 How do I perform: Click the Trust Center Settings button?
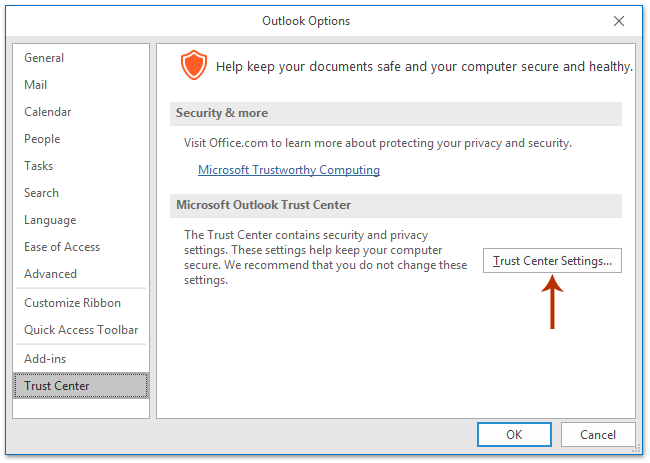pos(552,261)
